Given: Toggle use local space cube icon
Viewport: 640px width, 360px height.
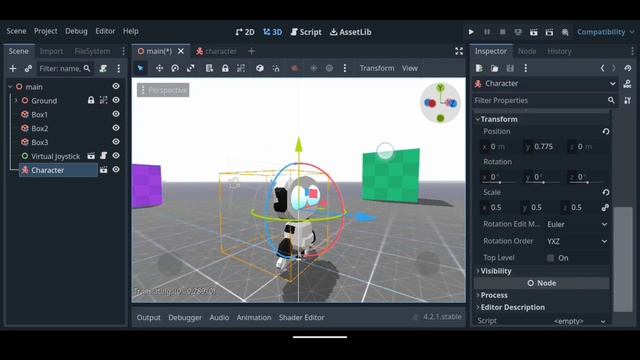Looking at the screenshot, I should 260,68.
